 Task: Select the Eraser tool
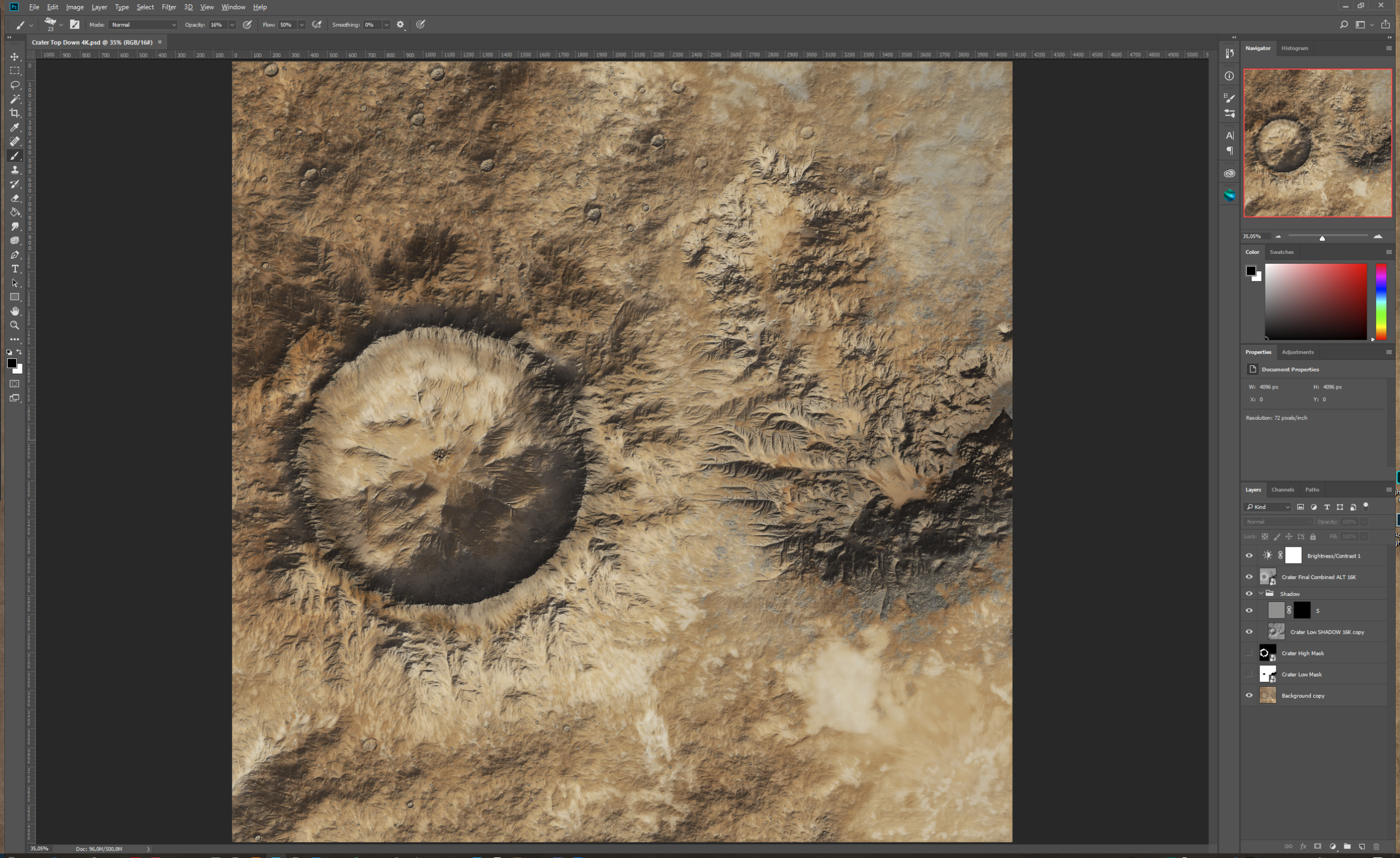[15, 199]
